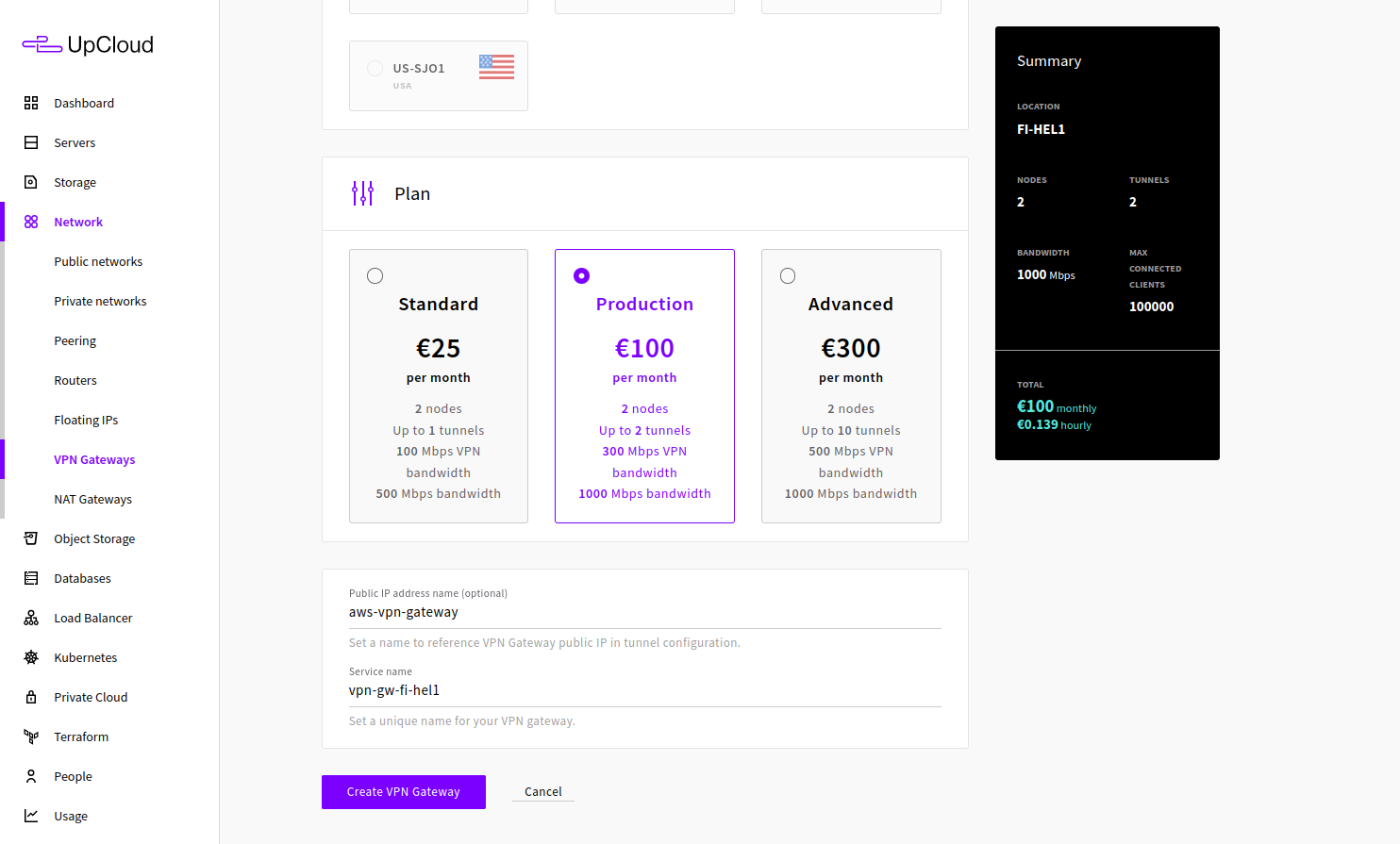This screenshot has width=1400, height=844.
Task: Select the US-SJO1 location radio button
Action: coord(375,68)
